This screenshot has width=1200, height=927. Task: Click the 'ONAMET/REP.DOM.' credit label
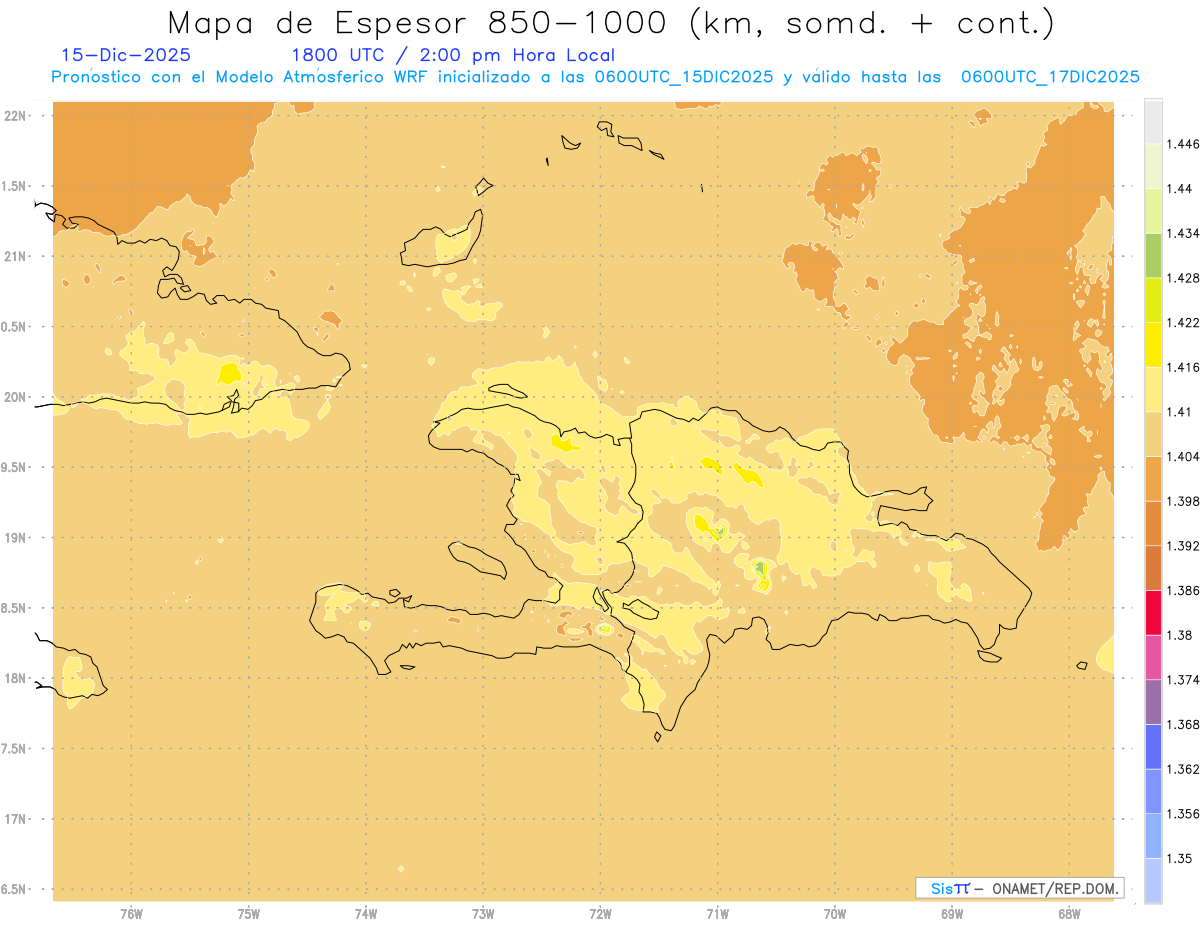[1055, 888]
